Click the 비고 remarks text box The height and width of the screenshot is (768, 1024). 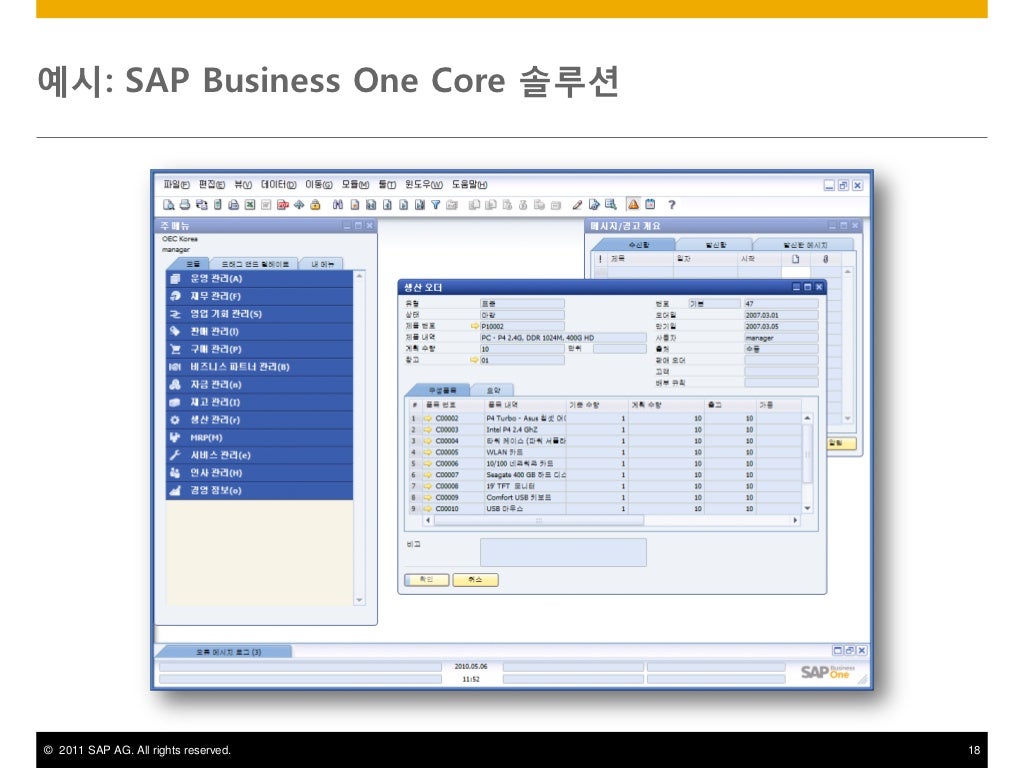click(563, 552)
